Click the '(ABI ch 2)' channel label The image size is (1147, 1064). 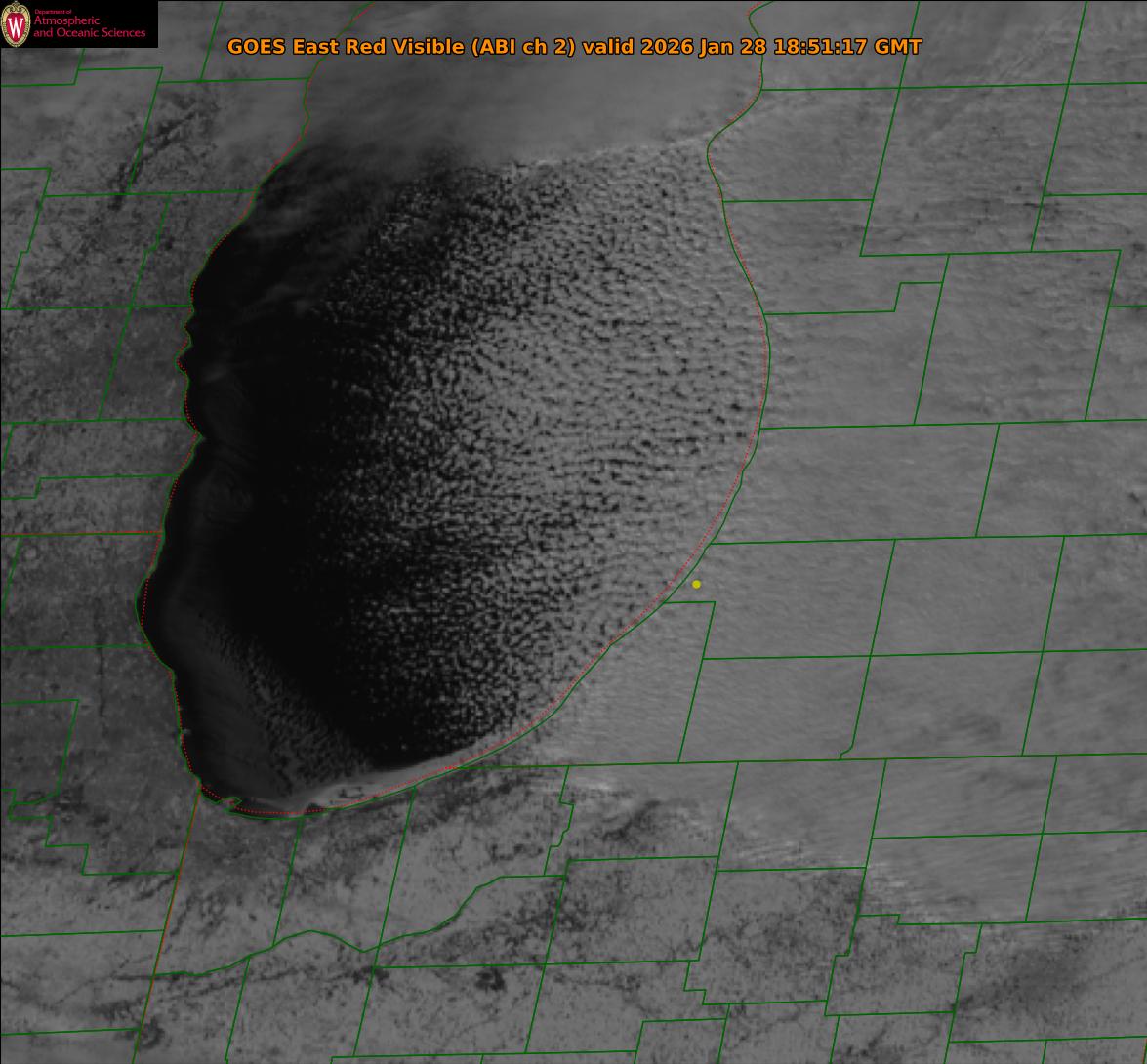(x=523, y=47)
